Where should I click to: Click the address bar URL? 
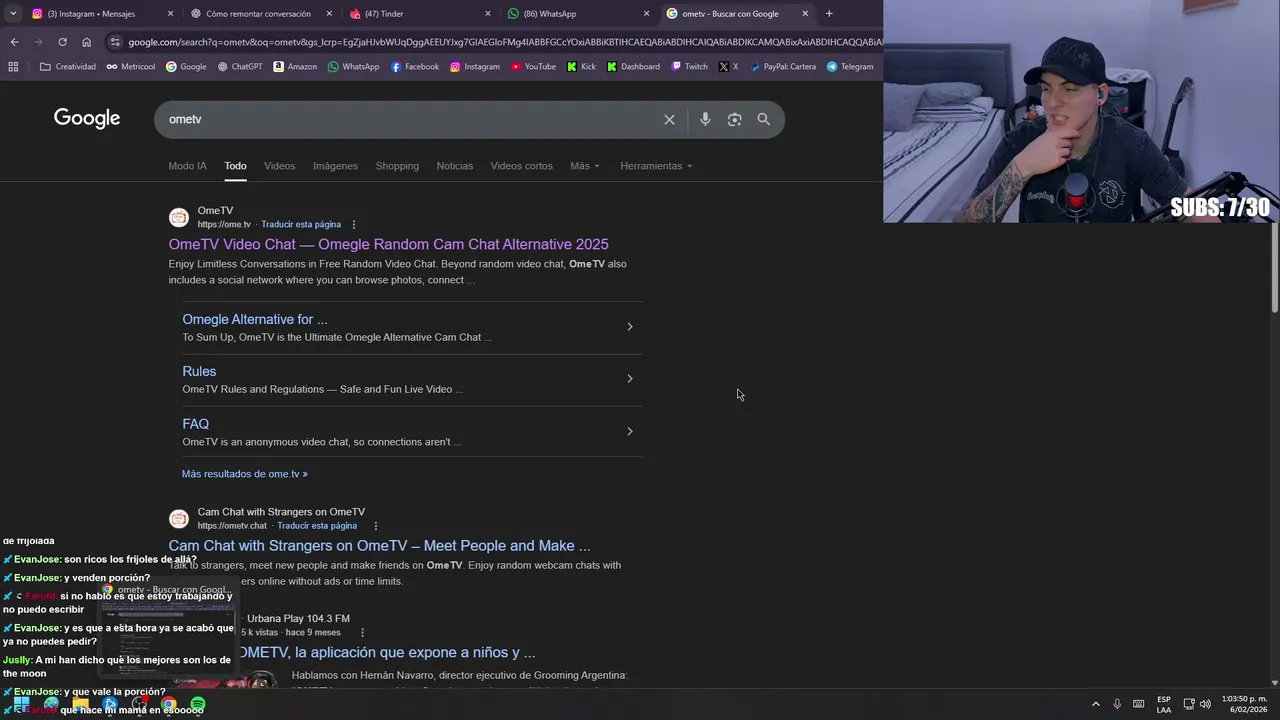coord(504,42)
